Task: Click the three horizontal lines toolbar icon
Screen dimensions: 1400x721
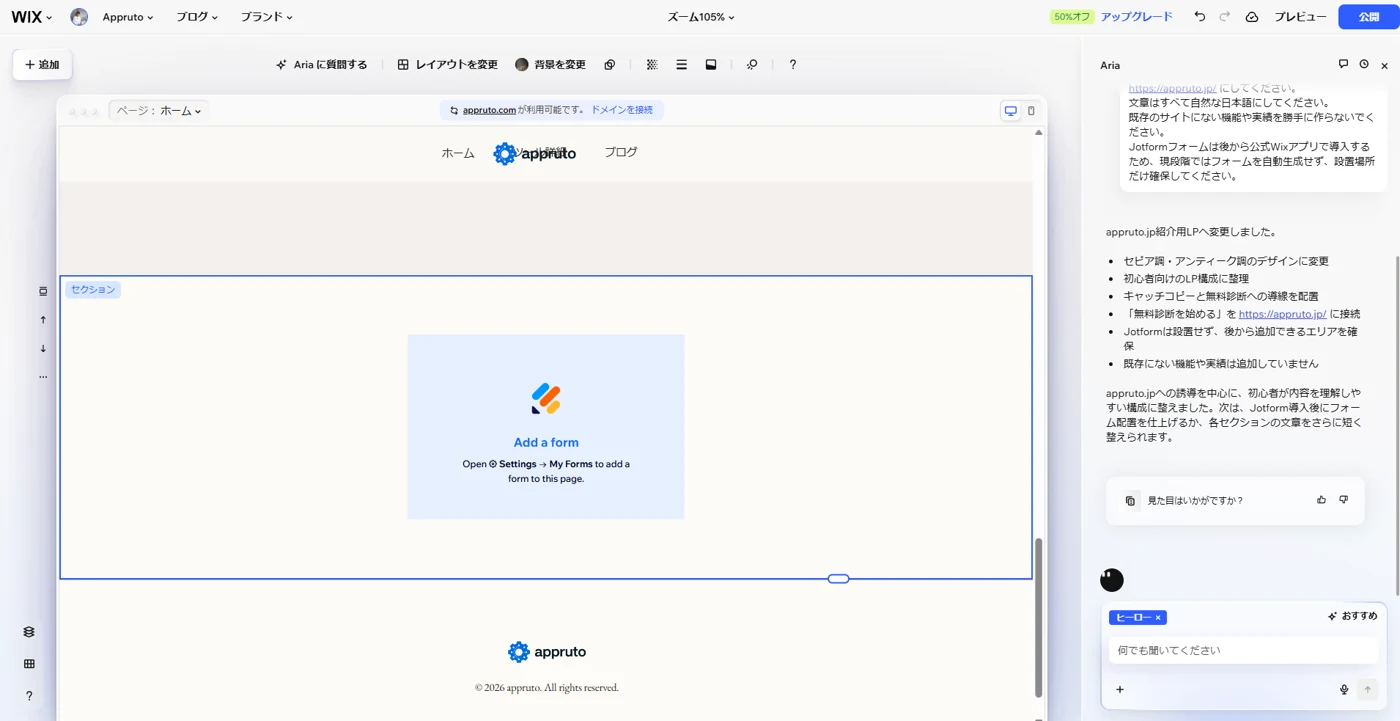Action: tap(681, 65)
